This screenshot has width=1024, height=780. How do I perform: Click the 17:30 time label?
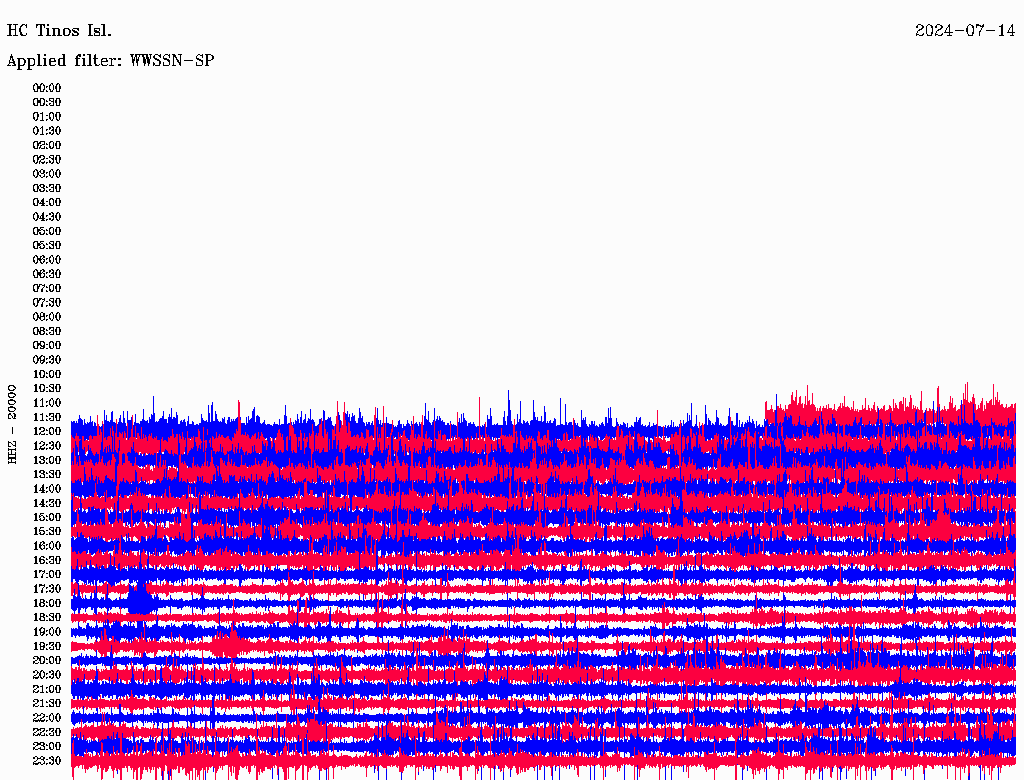[47, 589]
